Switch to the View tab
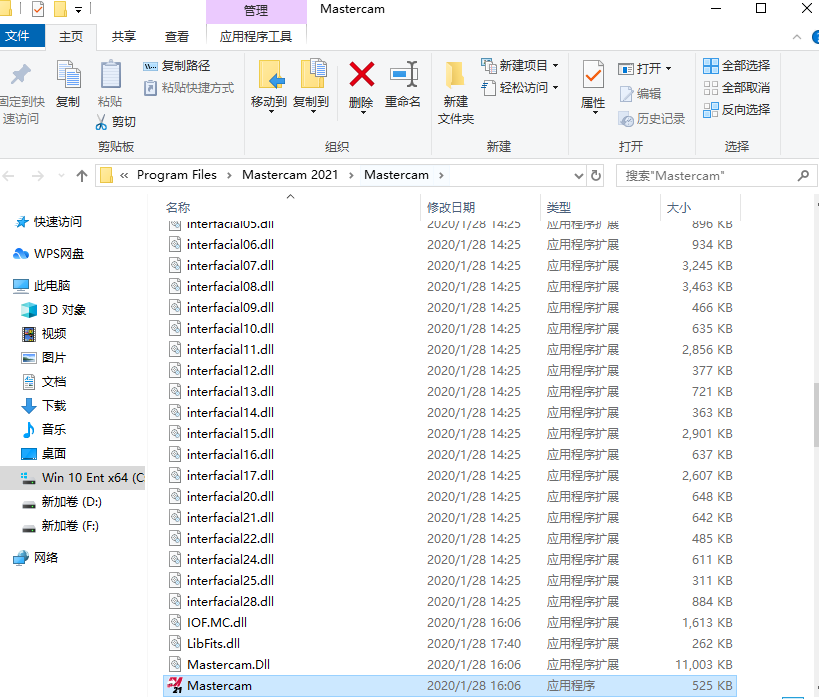Image resolution: width=819 pixels, height=699 pixels. 177,37
